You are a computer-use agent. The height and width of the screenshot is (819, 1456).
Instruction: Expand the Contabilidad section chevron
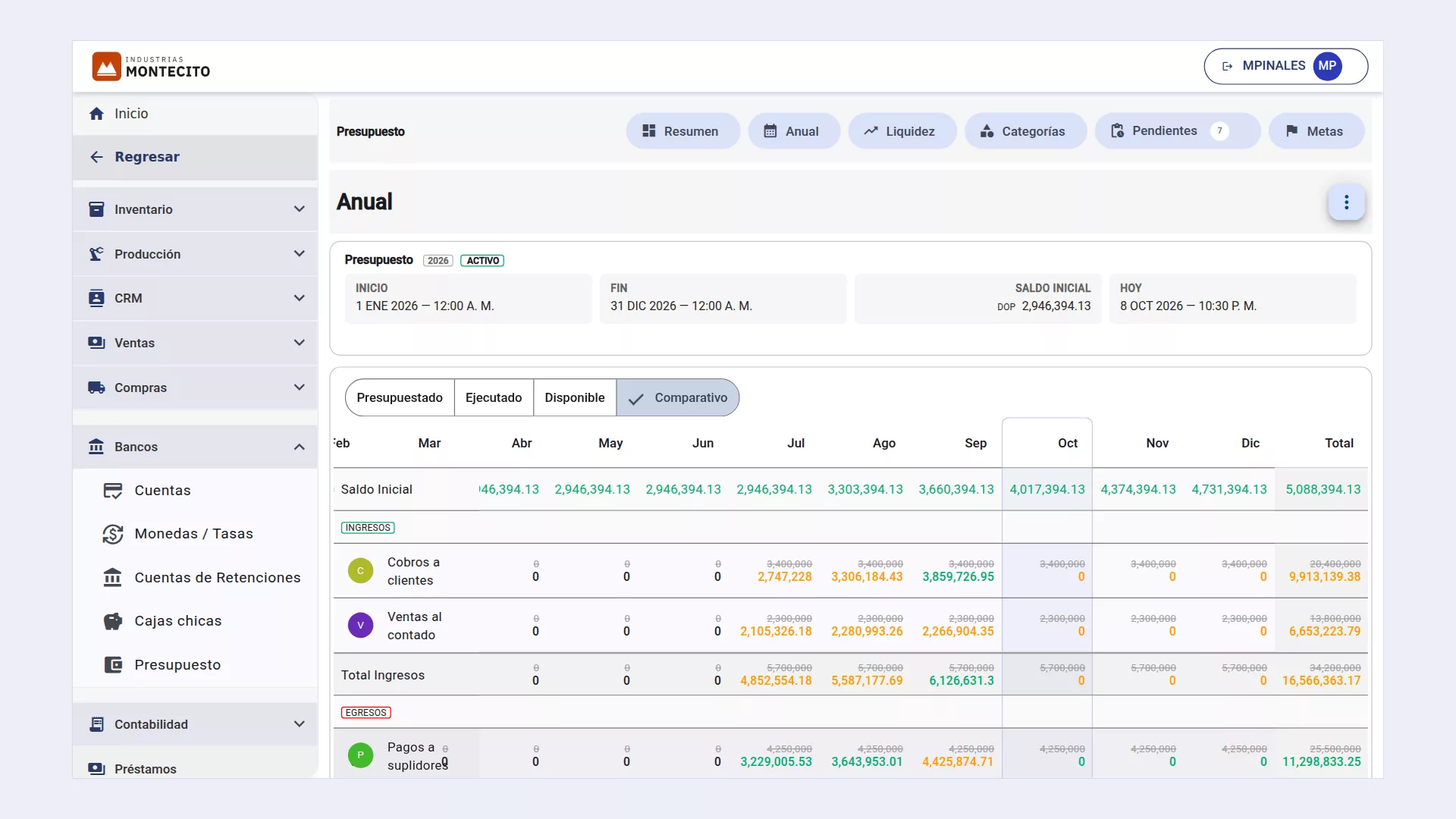click(300, 724)
